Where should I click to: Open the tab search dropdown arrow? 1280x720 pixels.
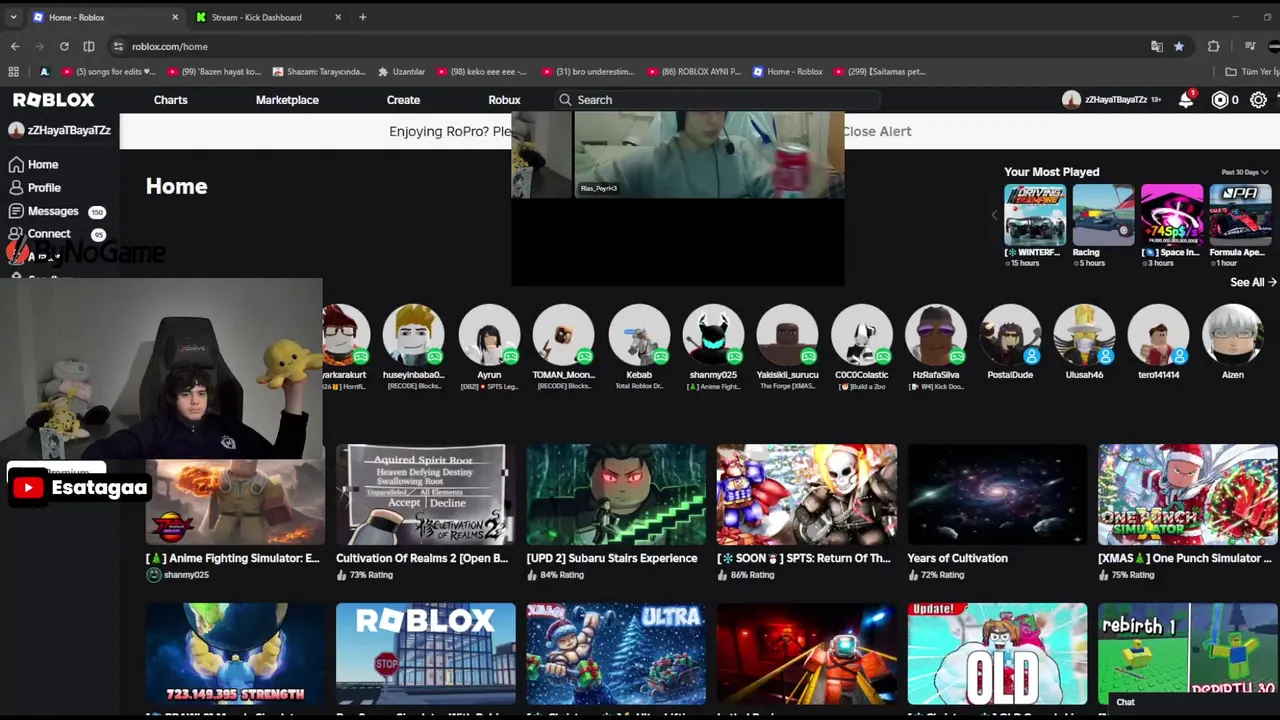pos(13,17)
